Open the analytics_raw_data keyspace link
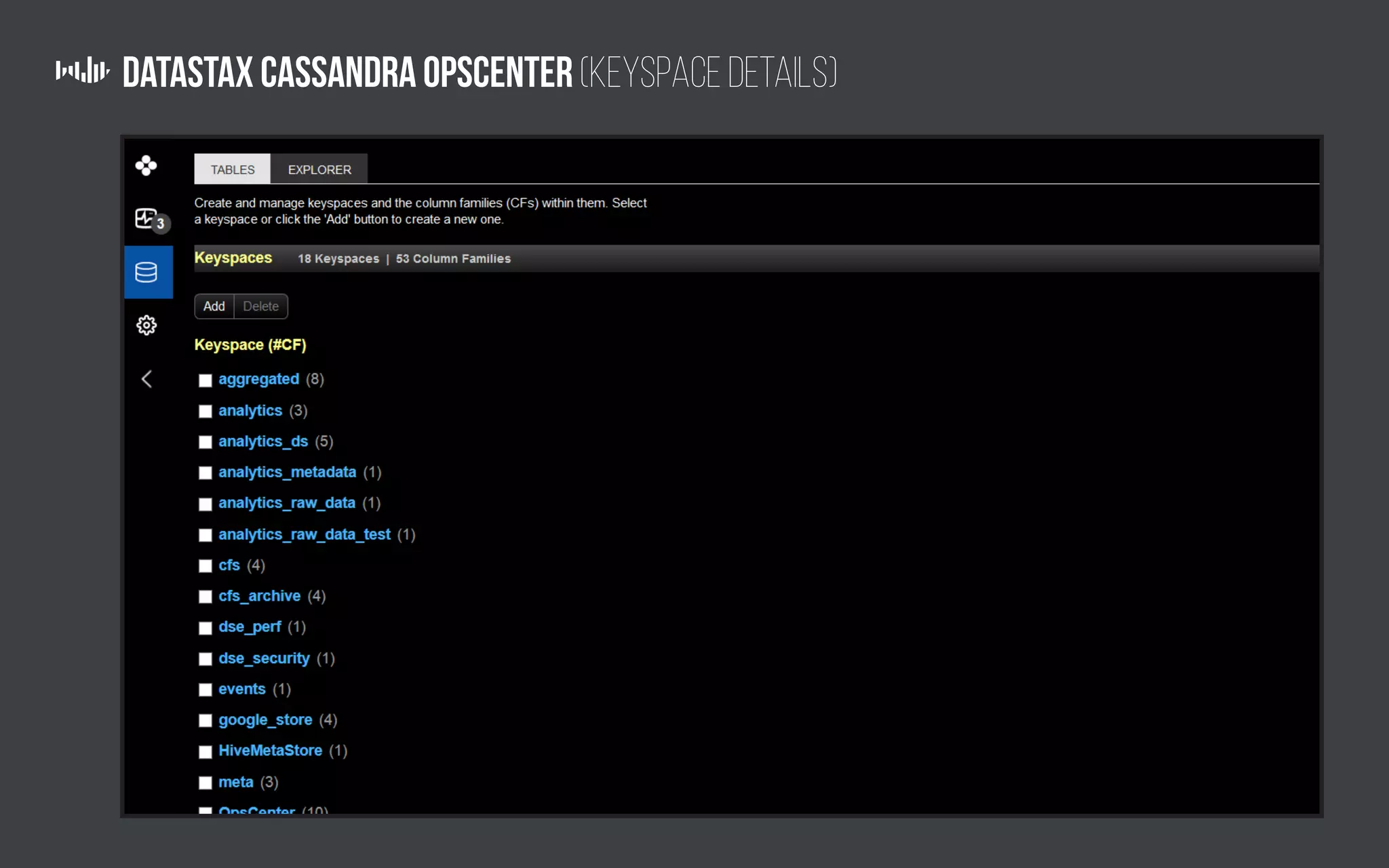The image size is (1389, 868). click(287, 503)
